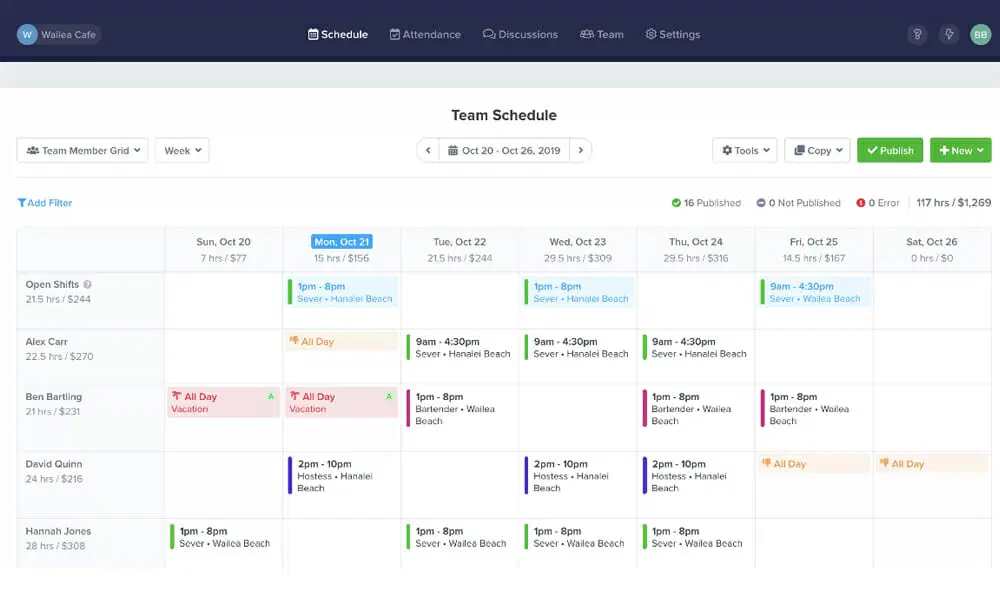1000x600 pixels.
Task: Open the Discussions tab
Action: tap(520, 34)
